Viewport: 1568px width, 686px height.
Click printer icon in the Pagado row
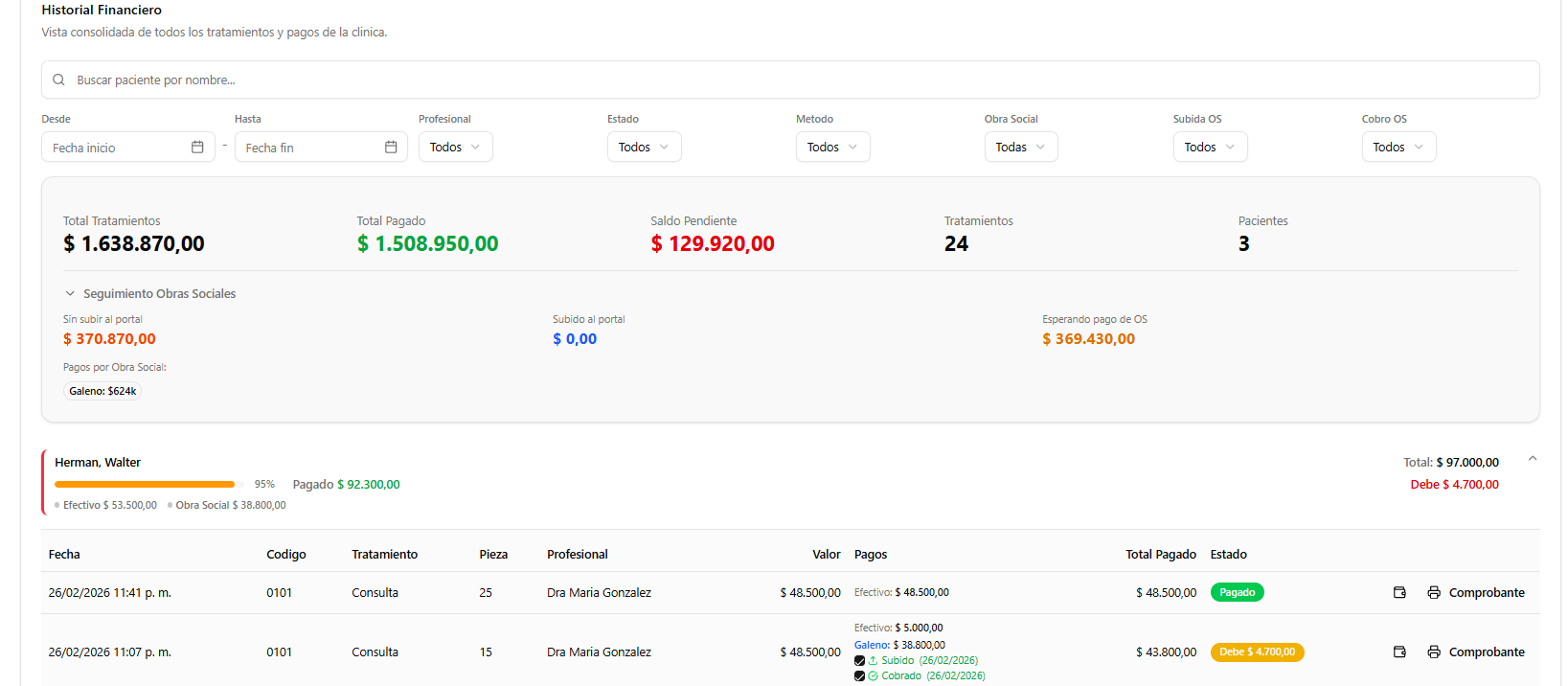[x=1434, y=593]
